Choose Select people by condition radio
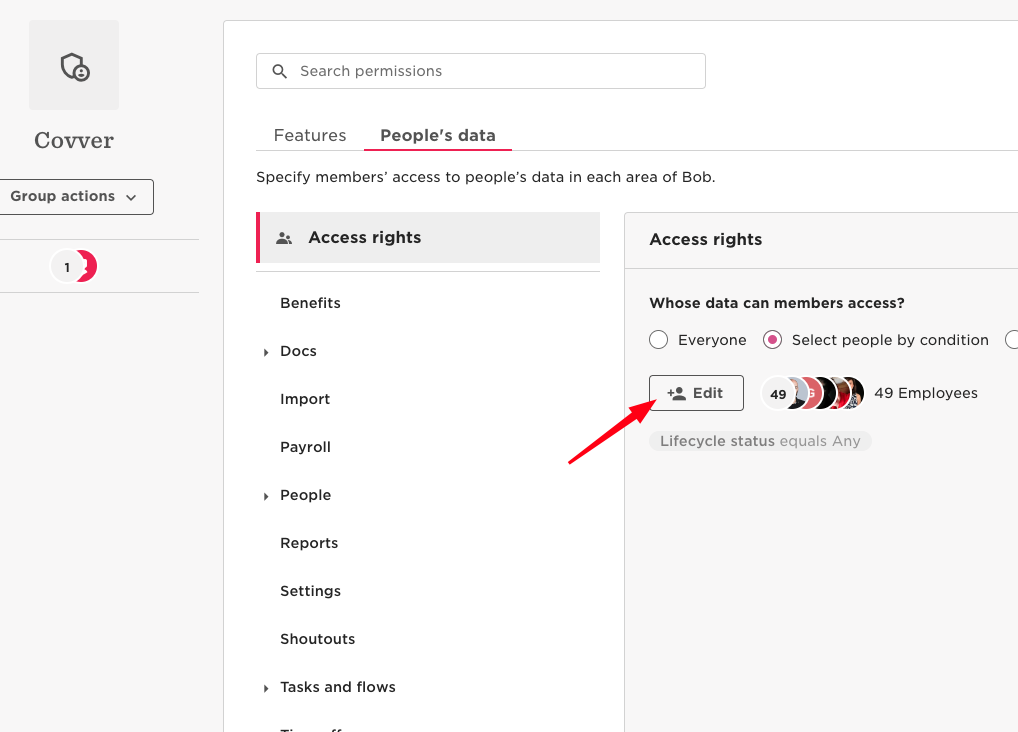This screenshot has width=1018, height=732. point(772,340)
